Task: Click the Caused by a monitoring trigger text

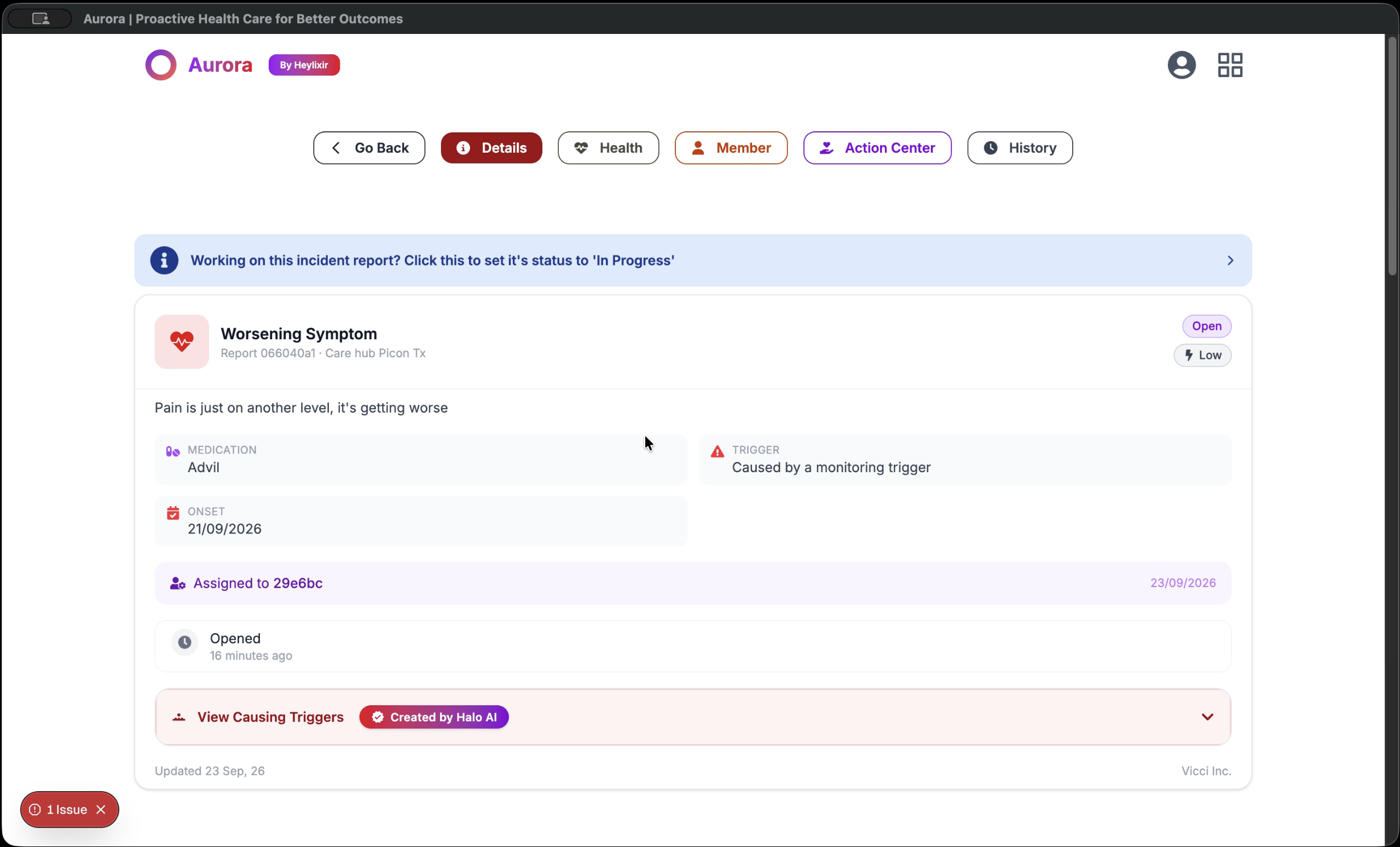Action: 831,467
